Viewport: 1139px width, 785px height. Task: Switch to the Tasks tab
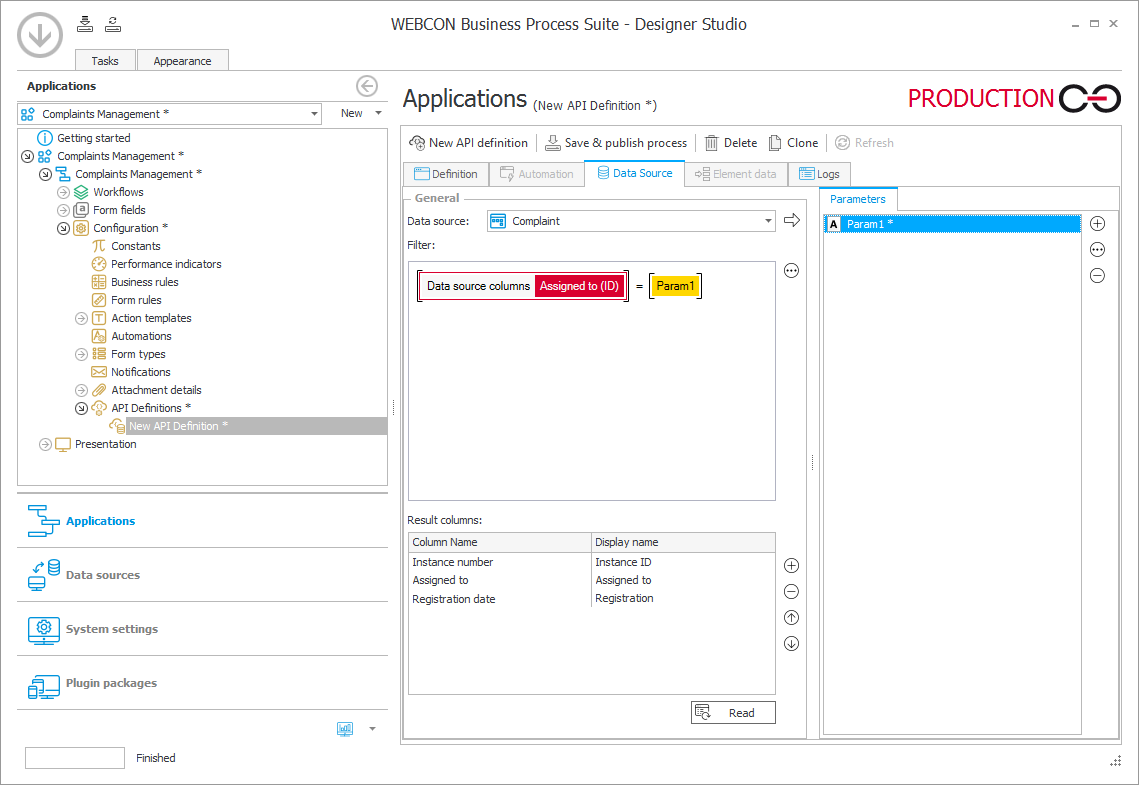(x=105, y=60)
